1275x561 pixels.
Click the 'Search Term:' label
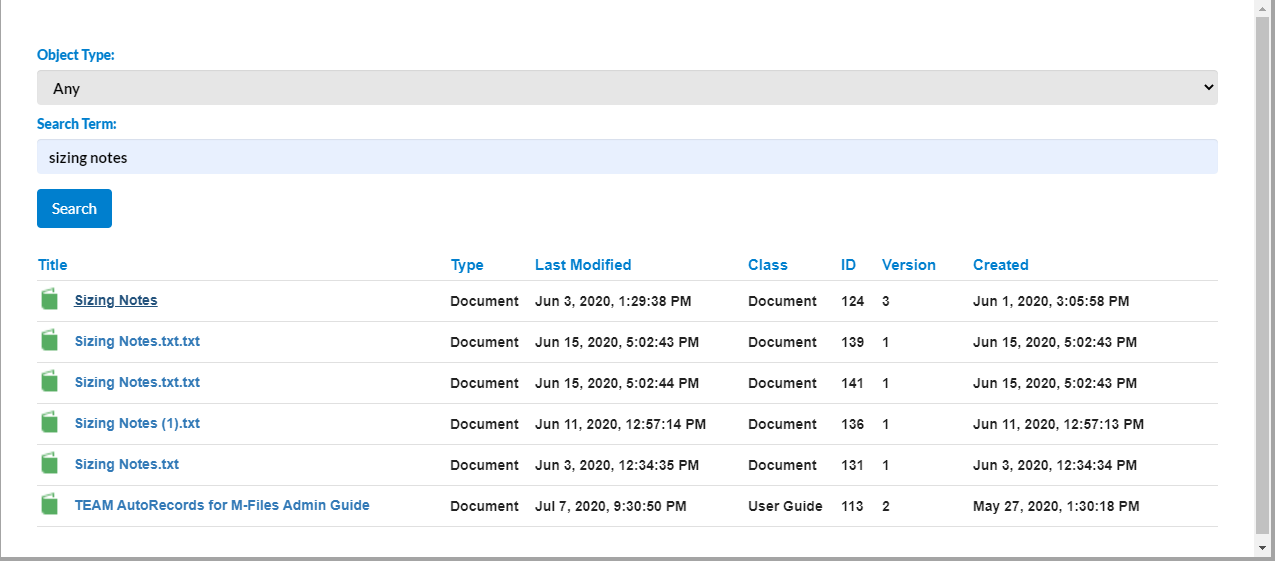[77, 124]
